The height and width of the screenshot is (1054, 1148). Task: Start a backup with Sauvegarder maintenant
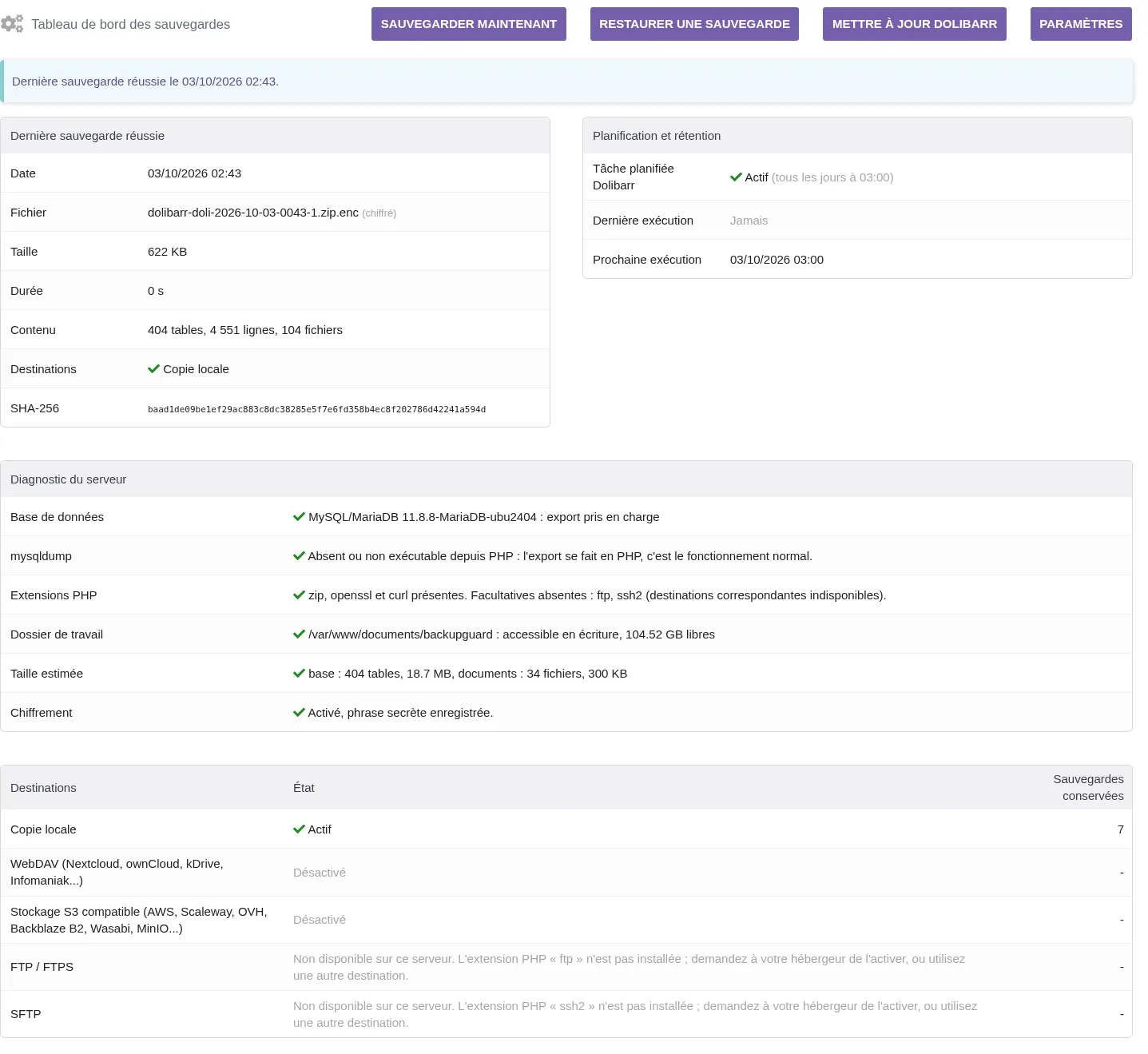(469, 24)
